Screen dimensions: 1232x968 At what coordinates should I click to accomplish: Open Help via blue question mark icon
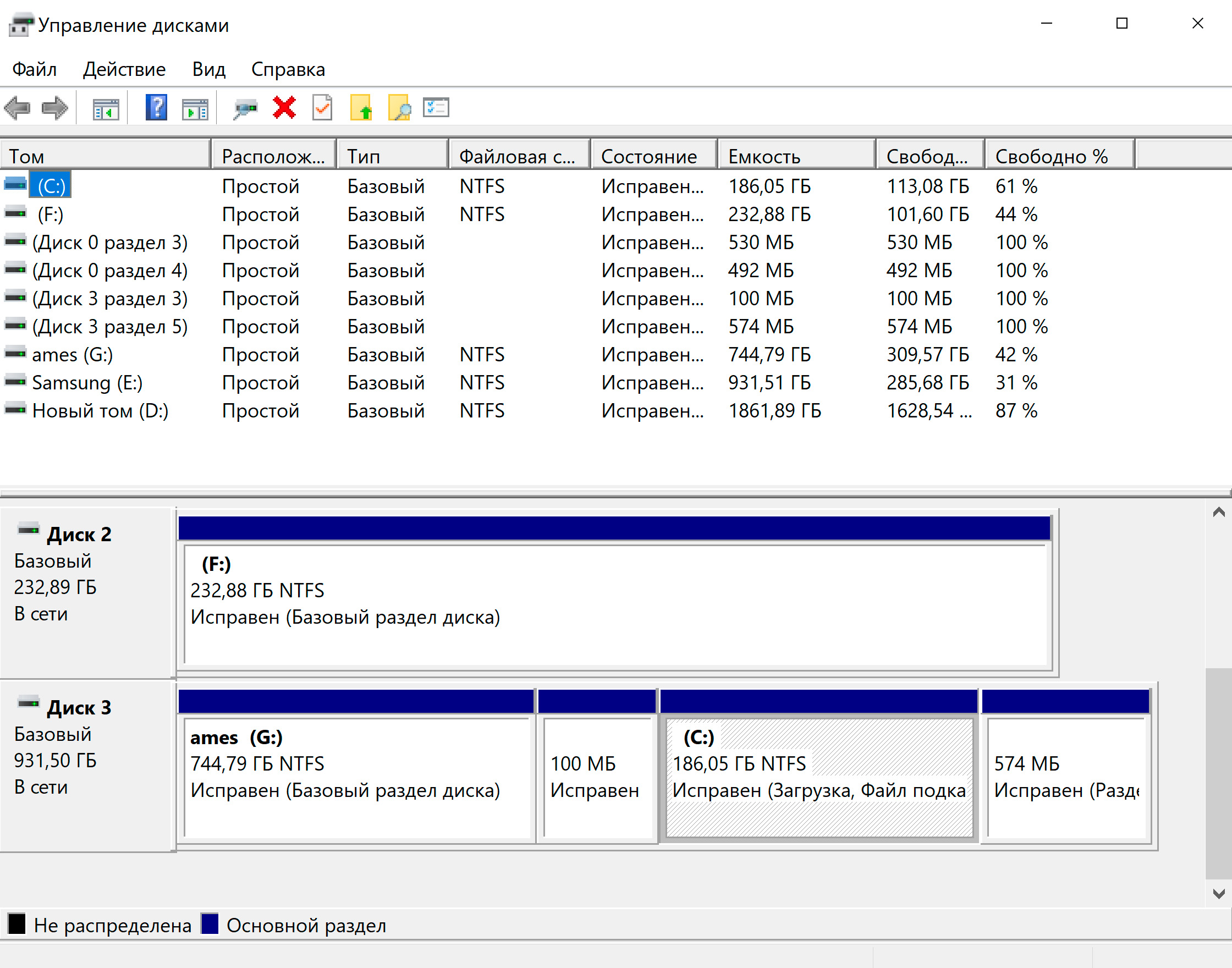[x=156, y=107]
